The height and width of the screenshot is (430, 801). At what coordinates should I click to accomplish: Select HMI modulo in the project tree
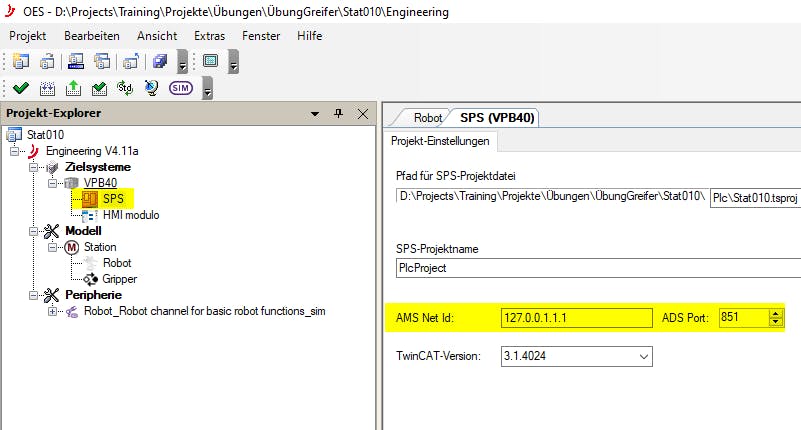click(130, 215)
